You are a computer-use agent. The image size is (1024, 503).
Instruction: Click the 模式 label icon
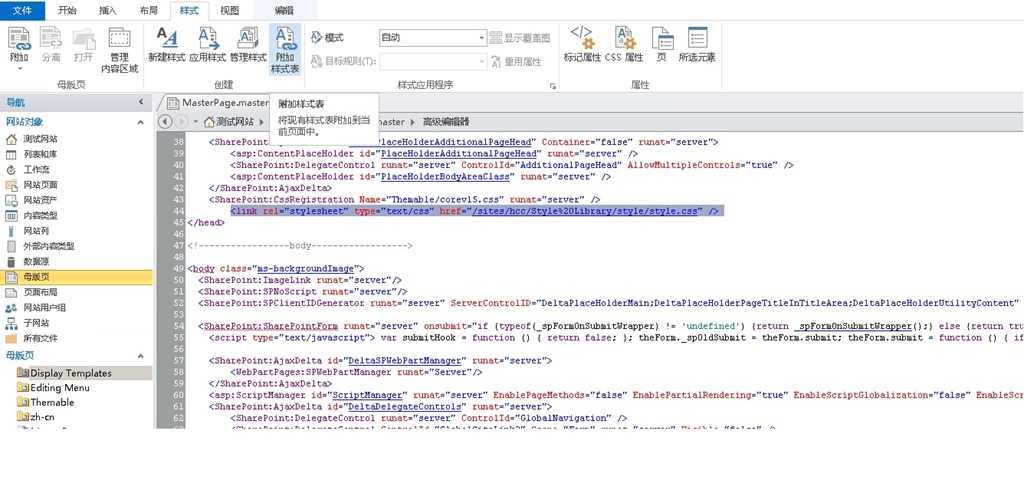[317, 37]
